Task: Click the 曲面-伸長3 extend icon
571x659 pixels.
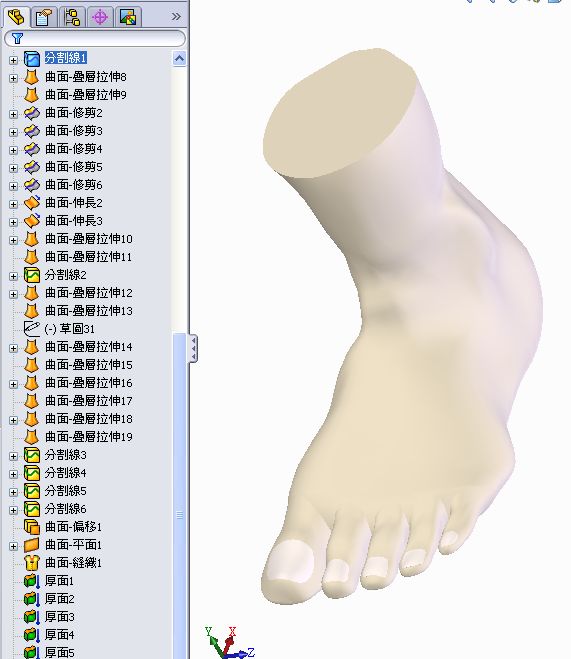Action: click(x=32, y=221)
